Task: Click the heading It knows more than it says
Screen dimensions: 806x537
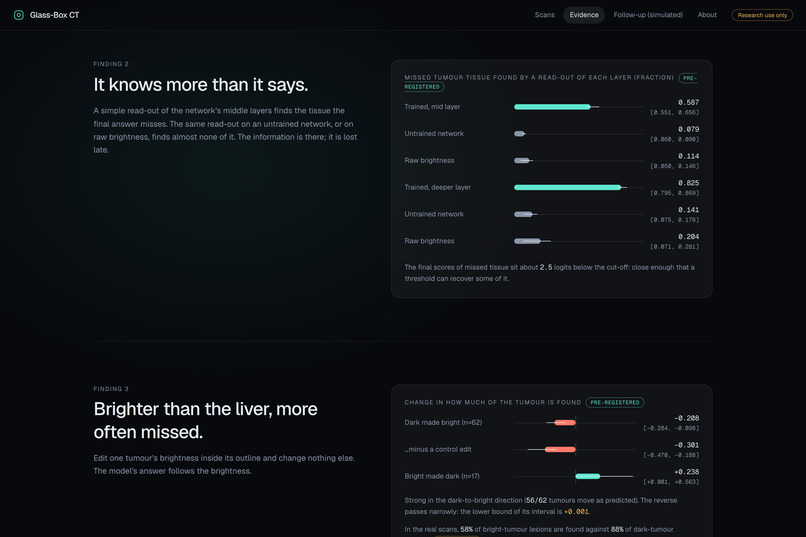Action: pyautogui.click(x=200, y=85)
